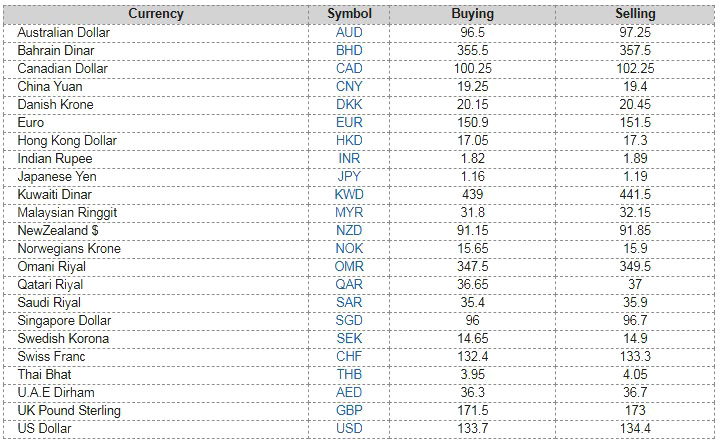Click the Selling column header

(x=635, y=14)
